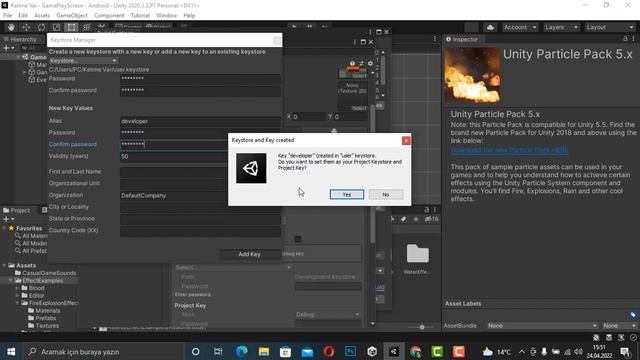The height and width of the screenshot is (360, 640).
Task: Click the keystore Password field
Action: click(x=200, y=78)
